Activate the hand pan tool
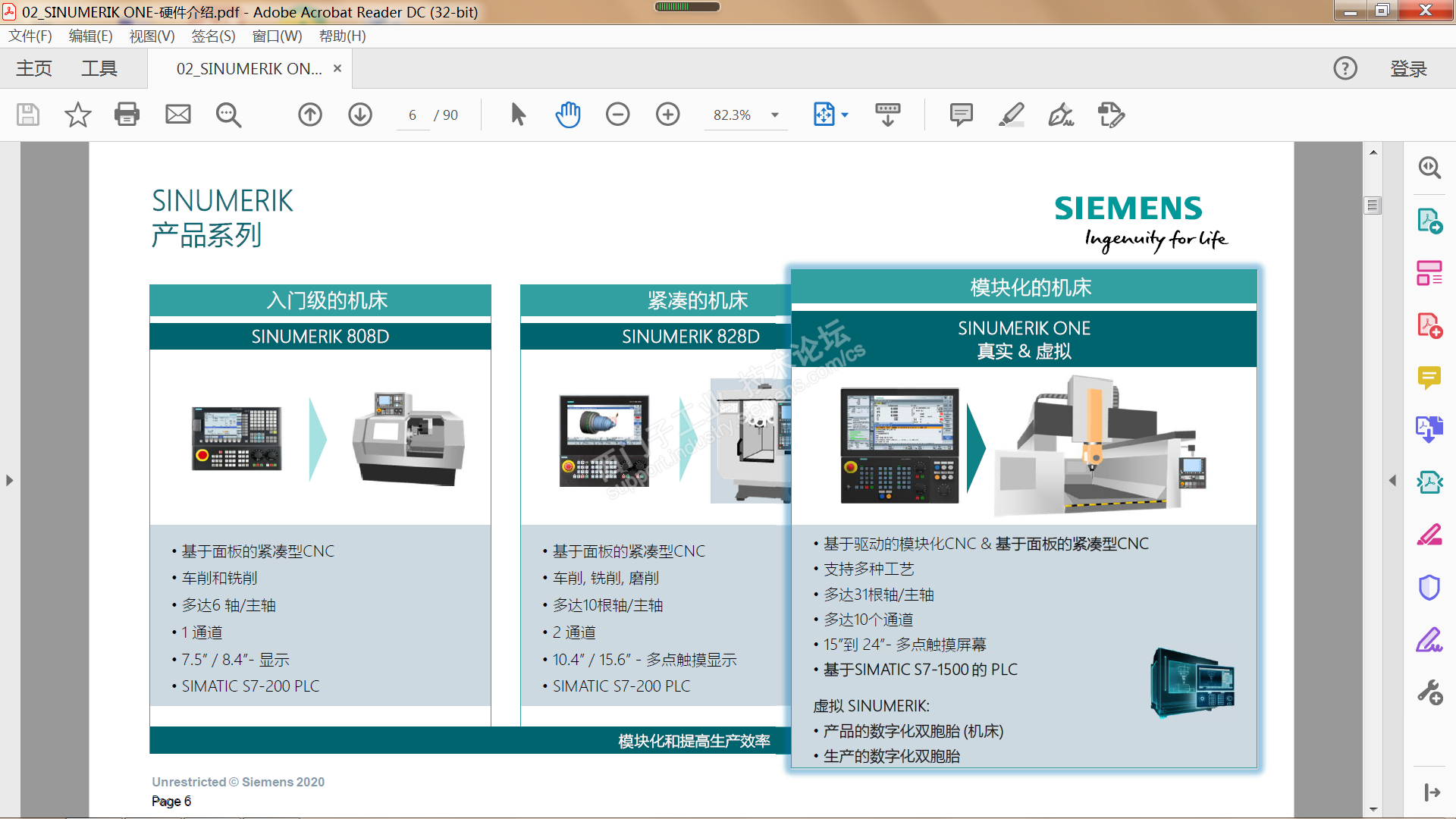 (567, 115)
